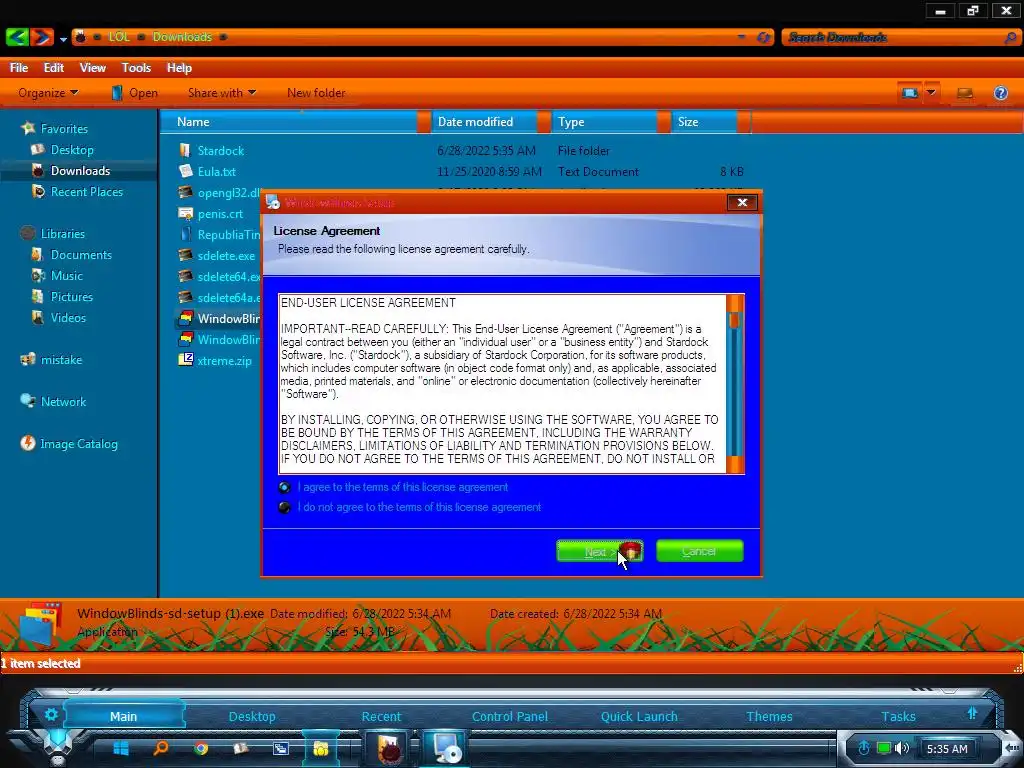Select I agree to the license terms
1024x768 pixels.
pyautogui.click(x=284, y=487)
